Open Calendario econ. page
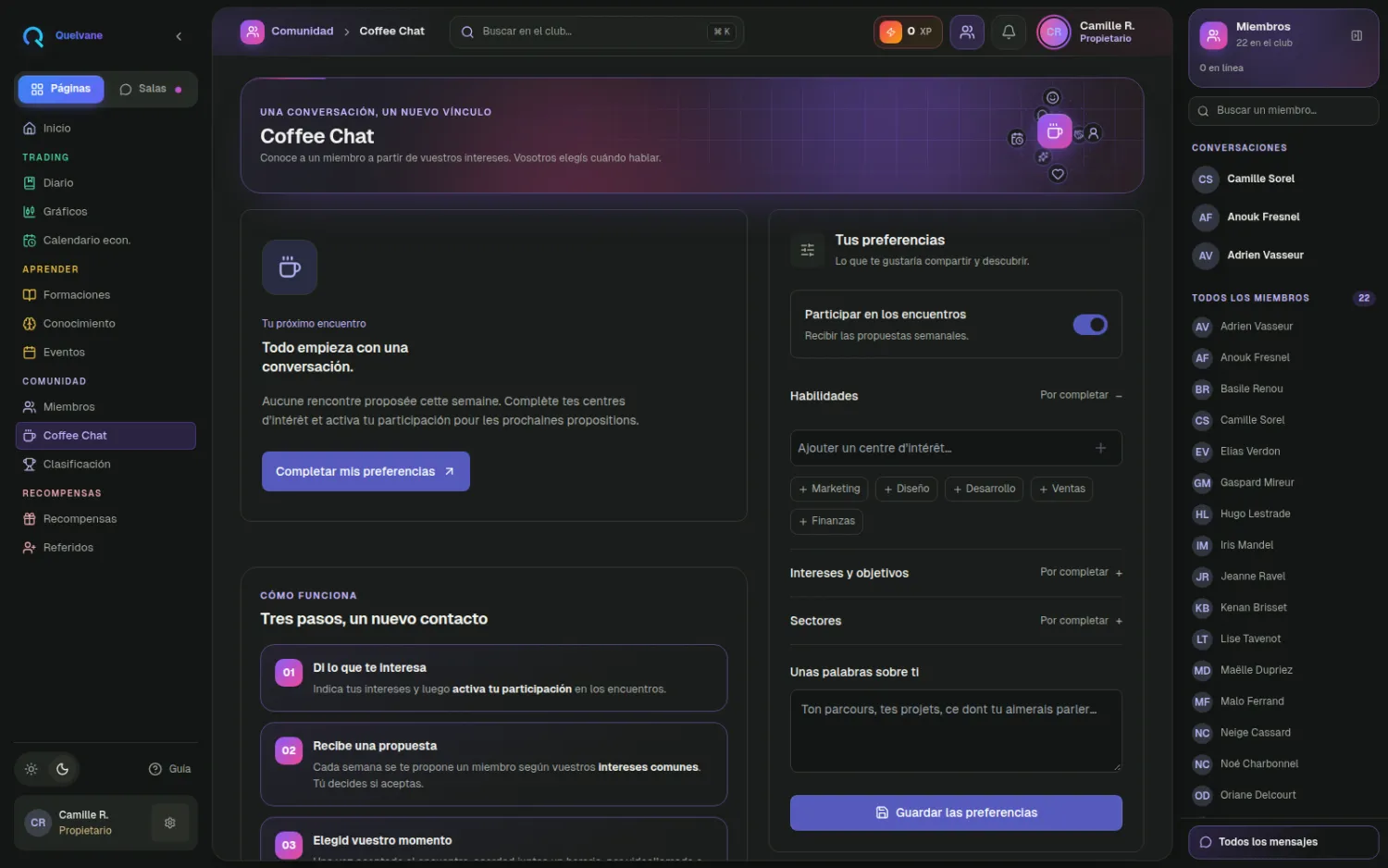Image resolution: width=1388 pixels, height=868 pixels. pos(105,241)
